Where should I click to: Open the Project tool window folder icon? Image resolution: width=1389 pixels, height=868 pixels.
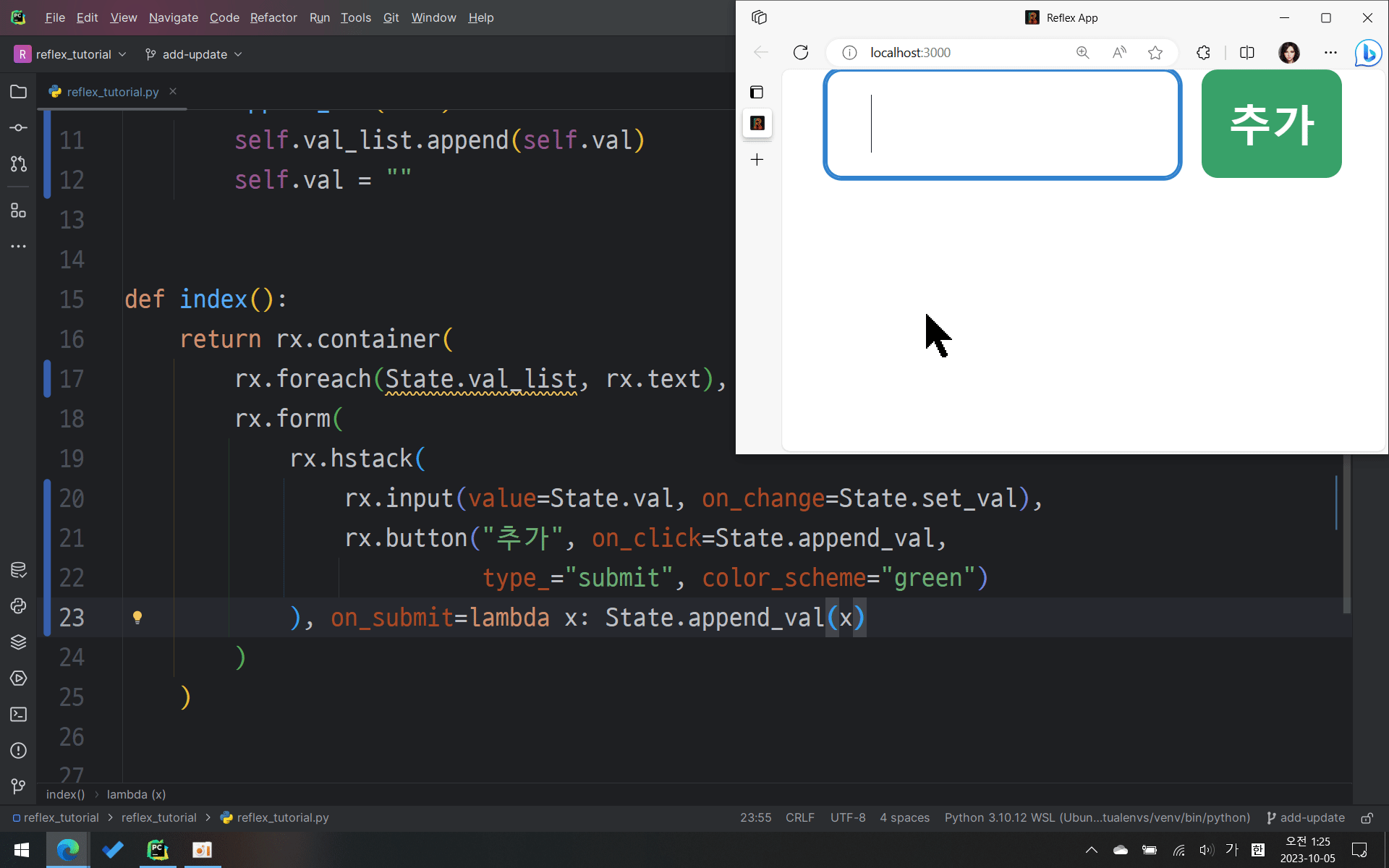pyautogui.click(x=19, y=92)
